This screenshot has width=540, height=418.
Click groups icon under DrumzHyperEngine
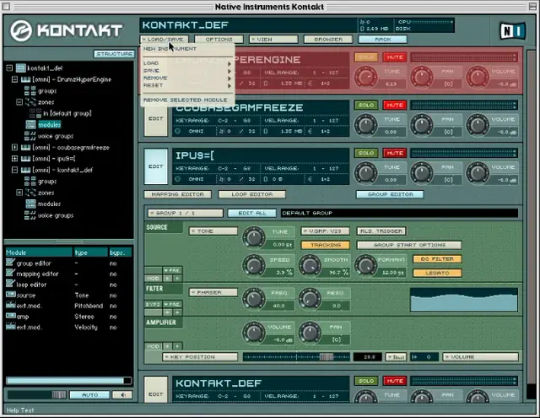30,91
